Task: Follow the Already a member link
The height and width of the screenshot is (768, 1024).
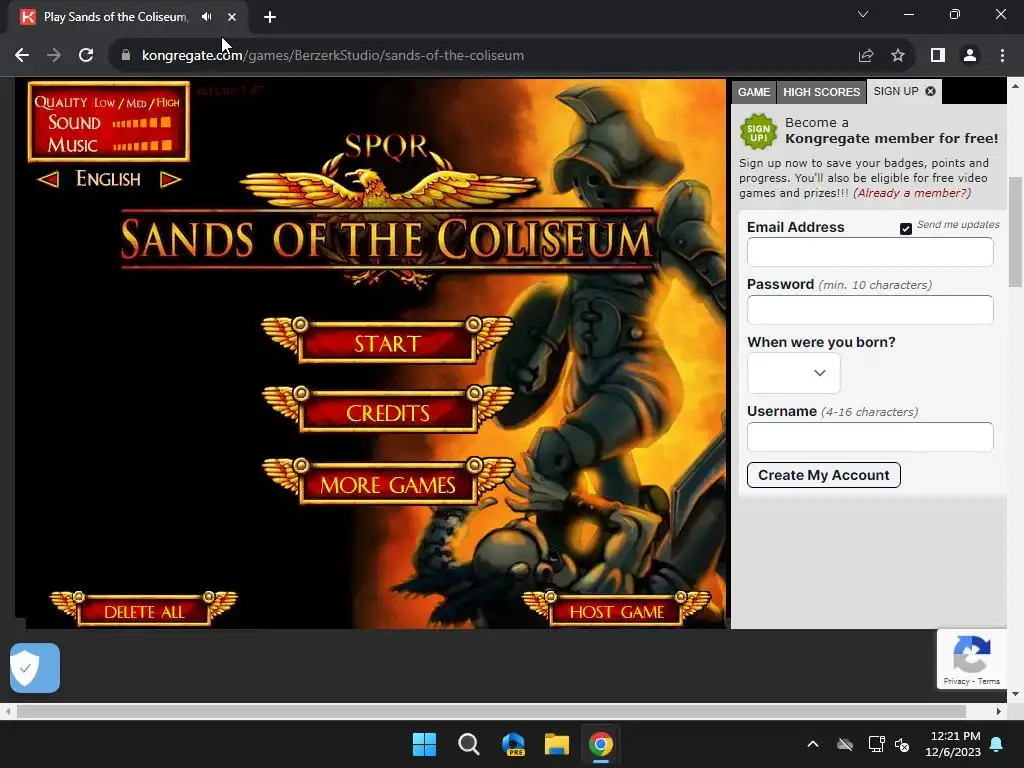Action: 912,193
